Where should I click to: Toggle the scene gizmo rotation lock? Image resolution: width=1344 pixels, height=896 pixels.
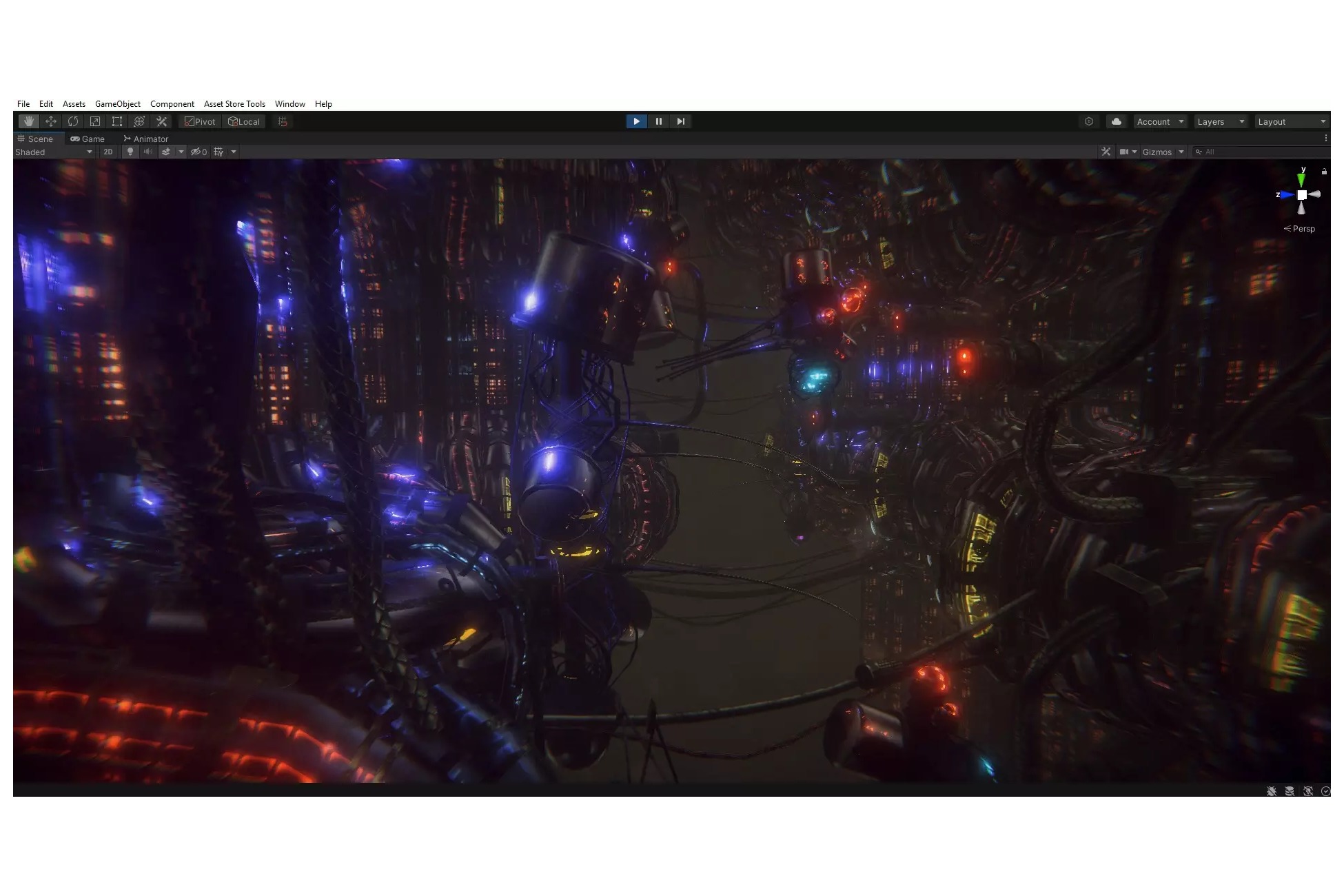[x=1324, y=172]
